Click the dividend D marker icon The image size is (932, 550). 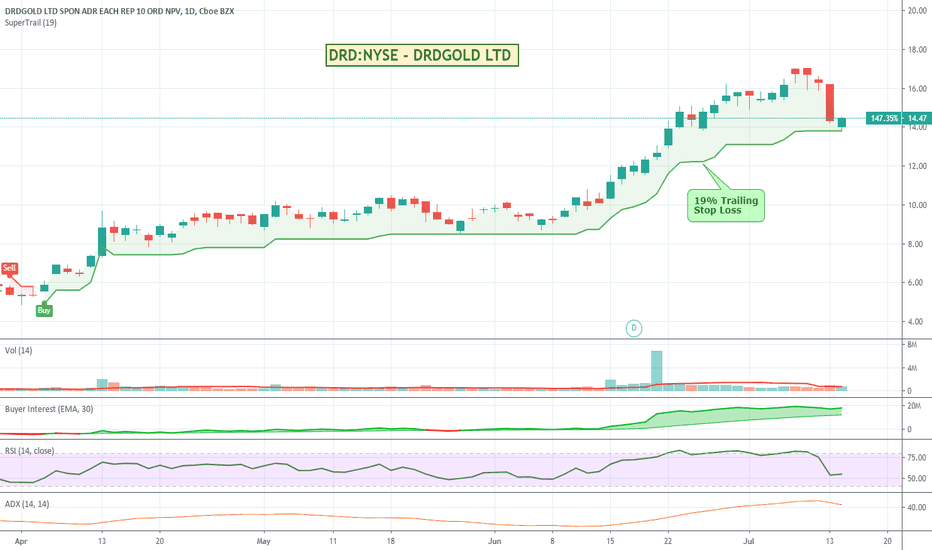[634, 328]
